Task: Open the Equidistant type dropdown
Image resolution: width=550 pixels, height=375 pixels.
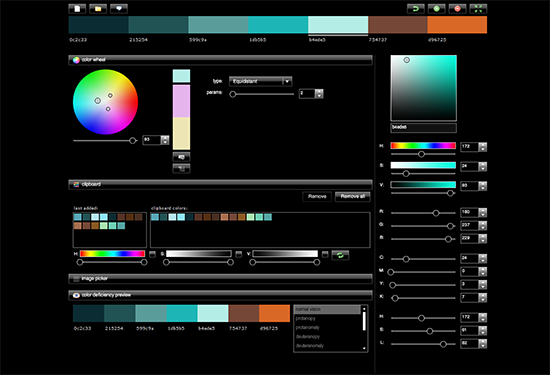Action: [260, 81]
